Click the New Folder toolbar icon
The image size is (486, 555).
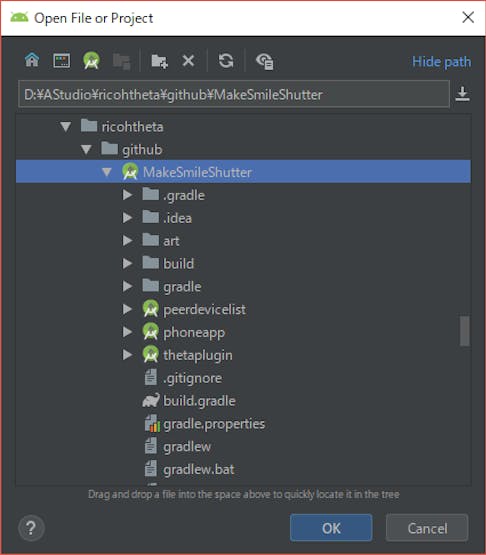click(x=159, y=61)
